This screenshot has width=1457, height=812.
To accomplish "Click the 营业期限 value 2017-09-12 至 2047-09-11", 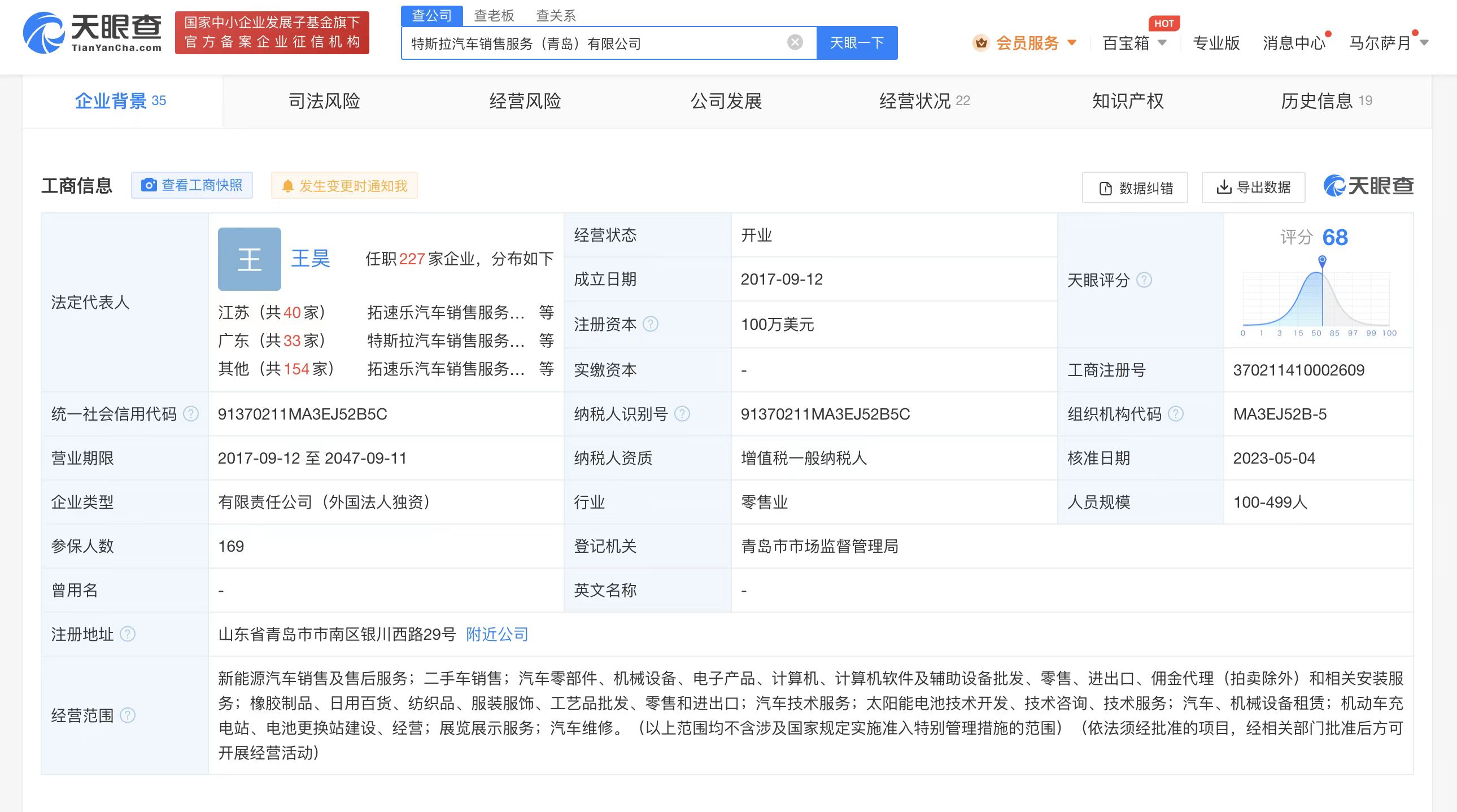I will click(x=312, y=458).
